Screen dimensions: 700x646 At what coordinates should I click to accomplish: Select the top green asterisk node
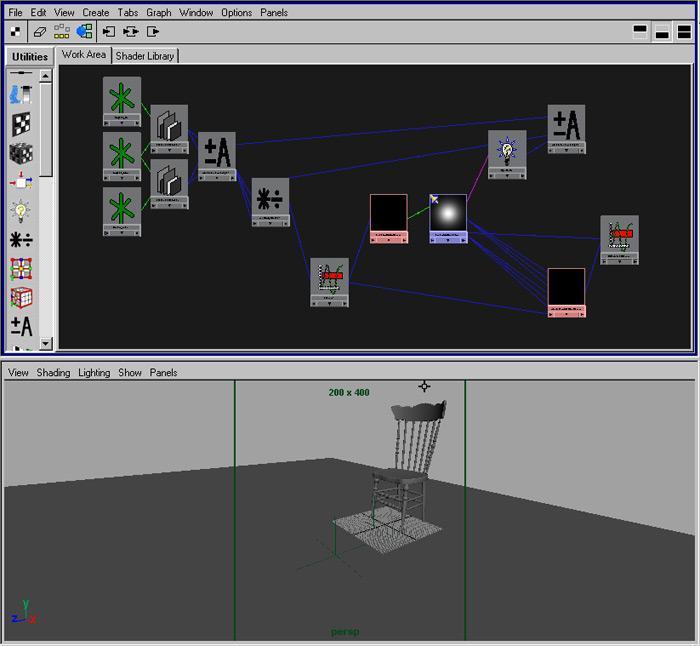point(122,101)
